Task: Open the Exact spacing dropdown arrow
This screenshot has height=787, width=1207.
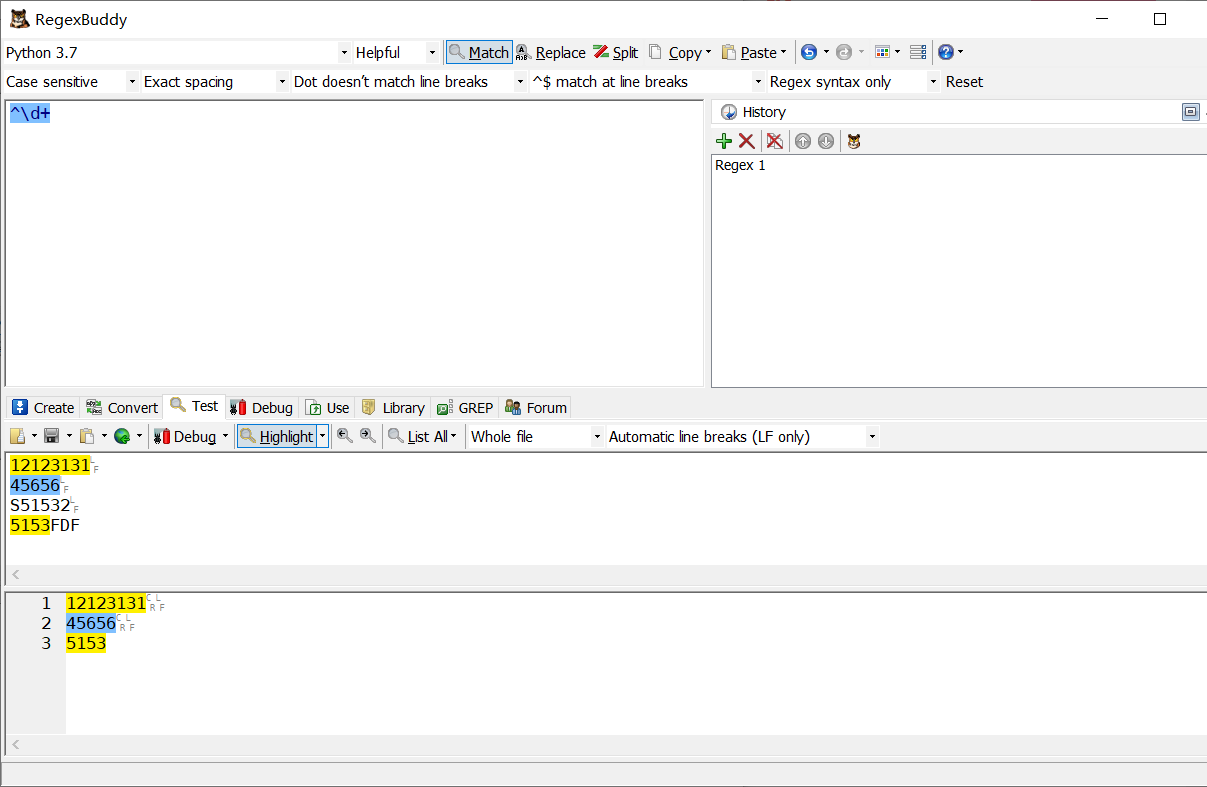Action: point(282,82)
